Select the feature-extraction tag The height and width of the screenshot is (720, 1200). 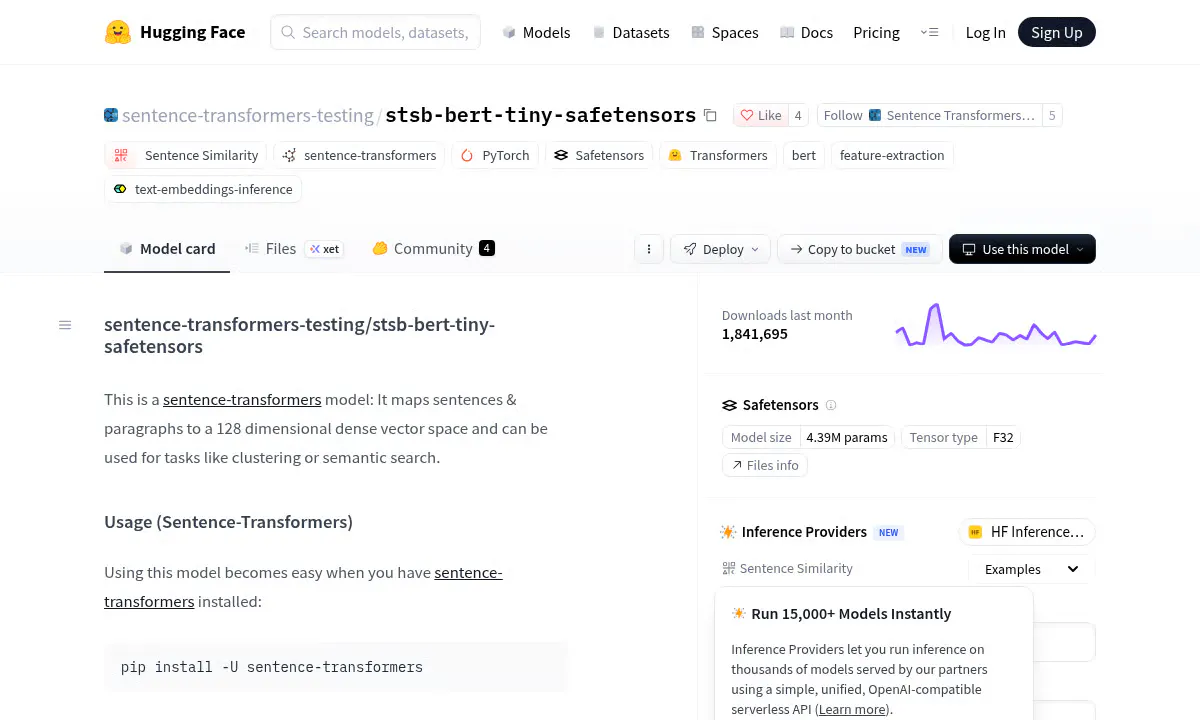[x=892, y=155]
